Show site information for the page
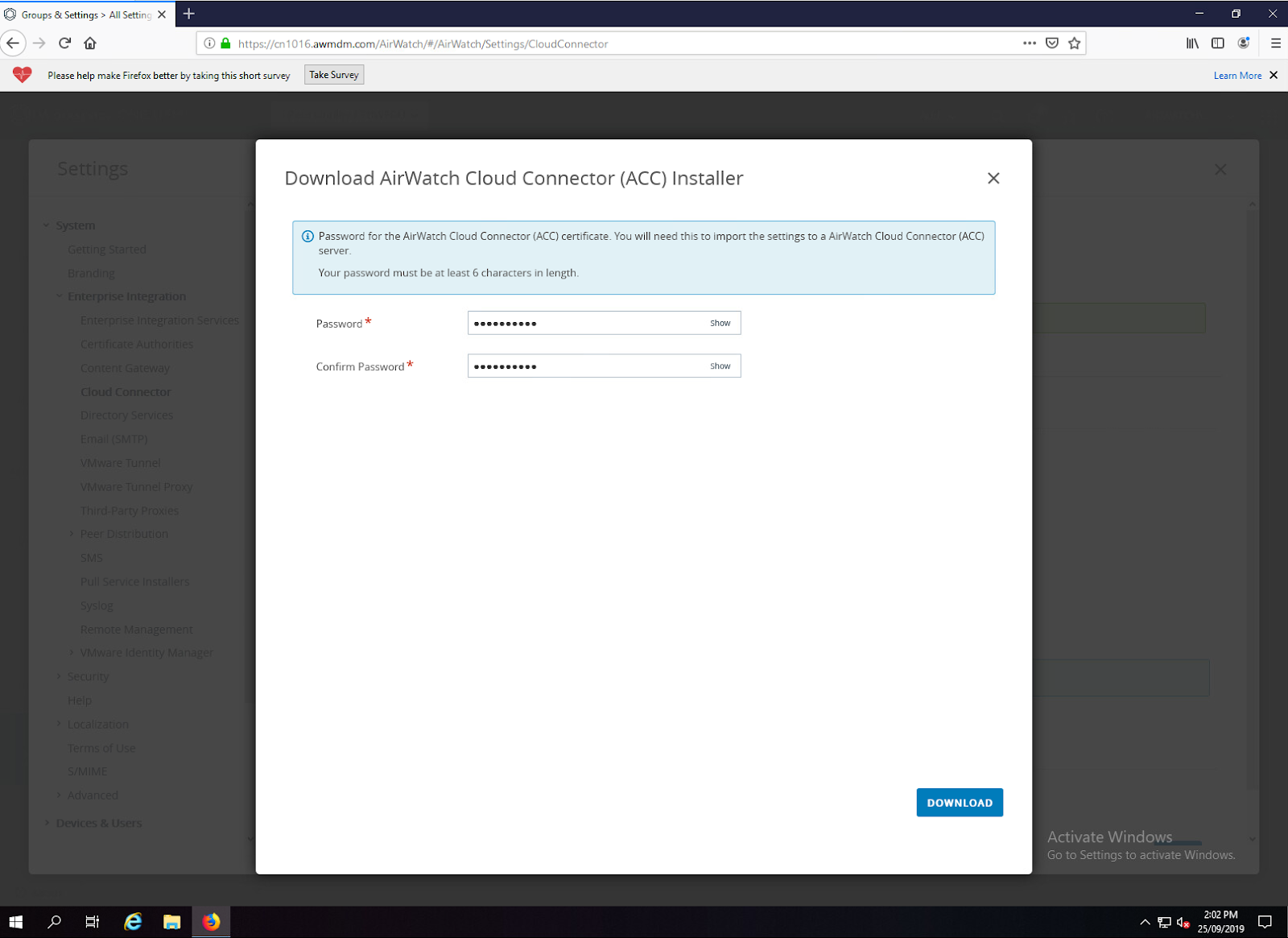Viewport: 1288px width, 938px height. tap(209, 43)
